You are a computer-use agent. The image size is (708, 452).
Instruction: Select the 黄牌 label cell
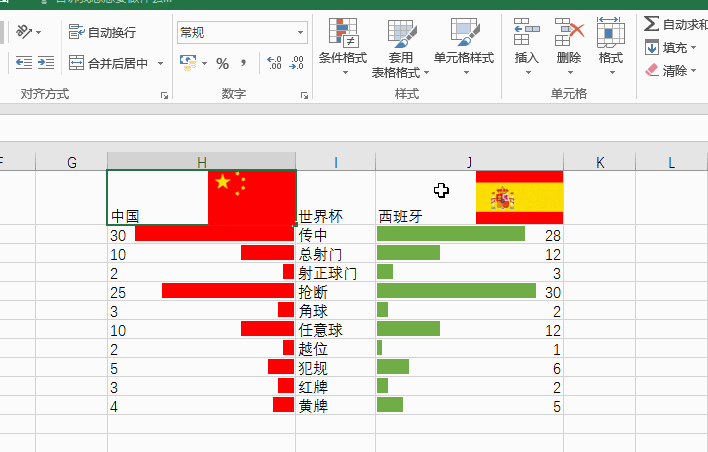335,405
